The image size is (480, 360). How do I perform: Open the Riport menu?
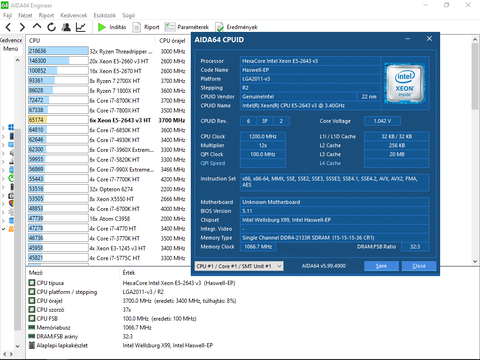click(46, 15)
